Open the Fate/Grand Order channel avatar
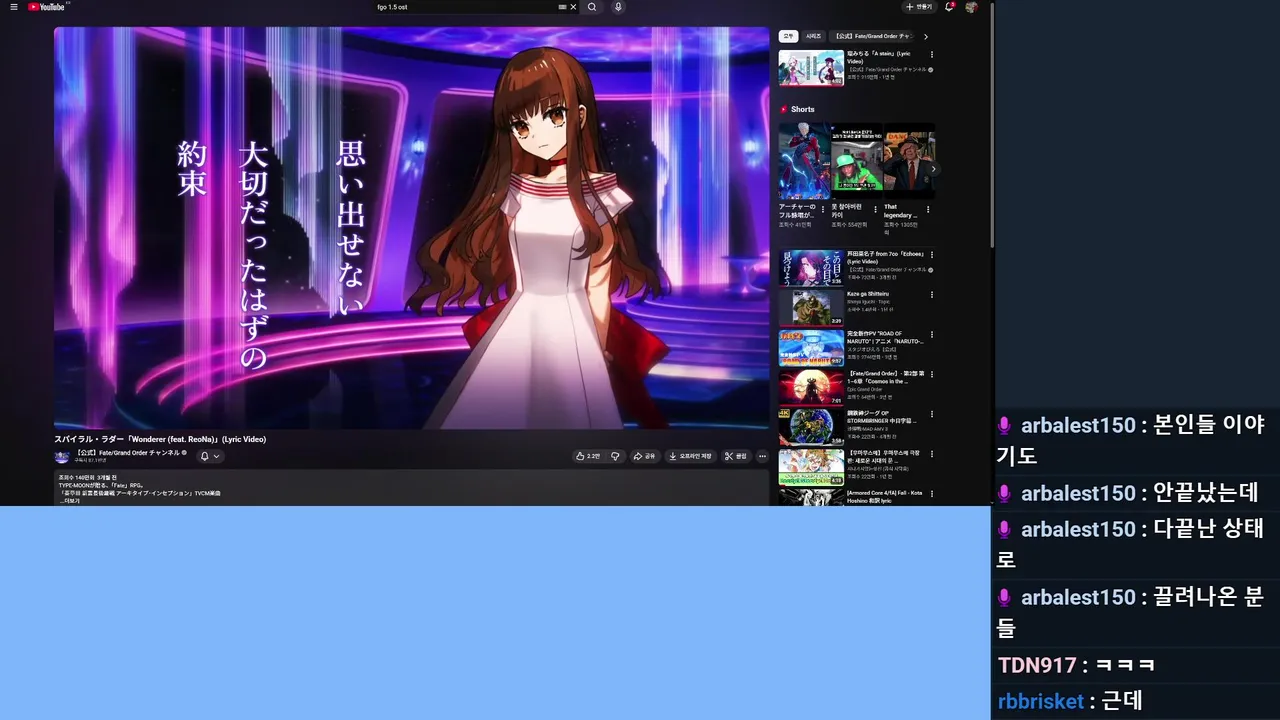Image resolution: width=1280 pixels, height=720 pixels. click(62, 456)
